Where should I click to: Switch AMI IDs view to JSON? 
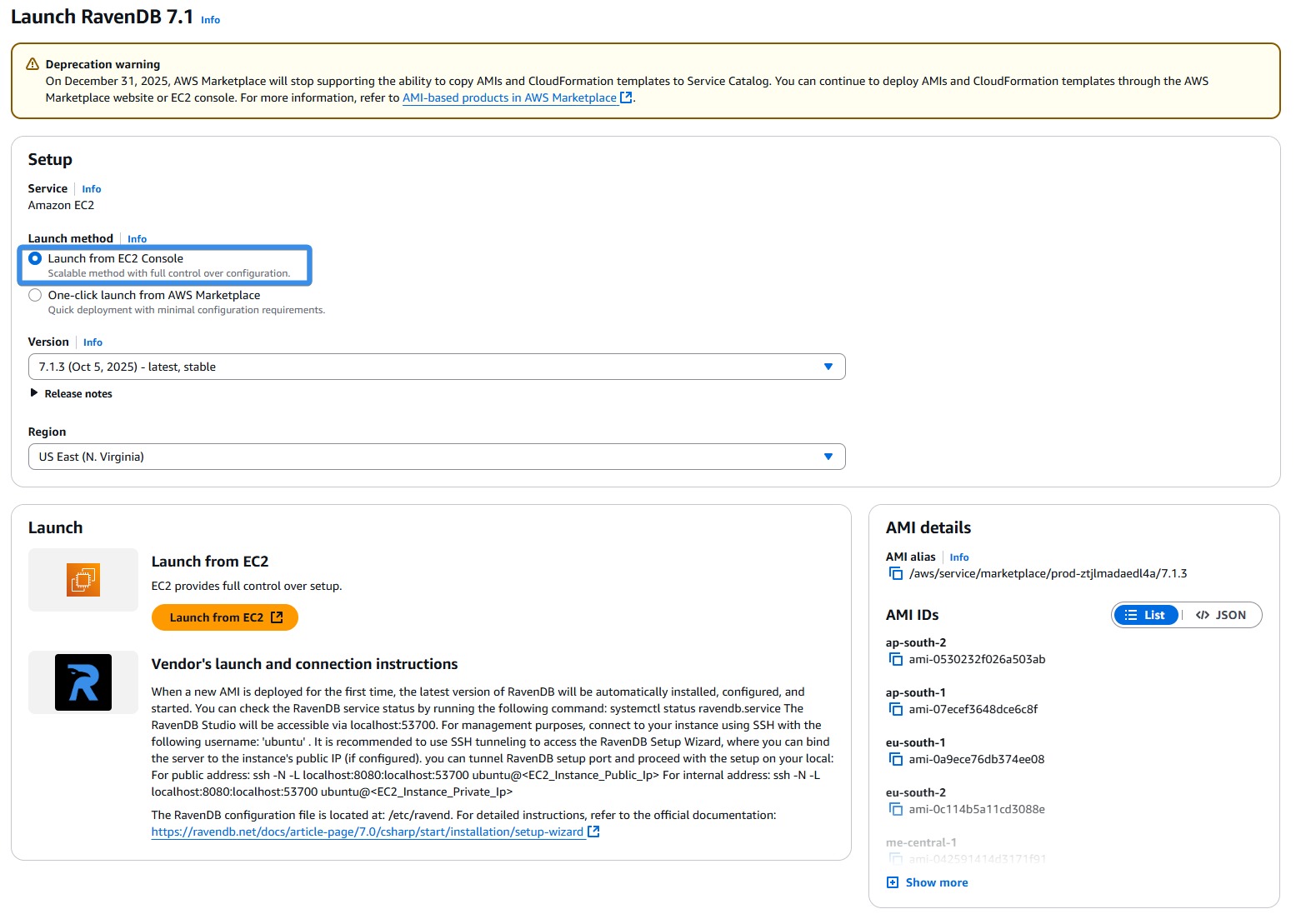pyautogui.click(x=1221, y=615)
